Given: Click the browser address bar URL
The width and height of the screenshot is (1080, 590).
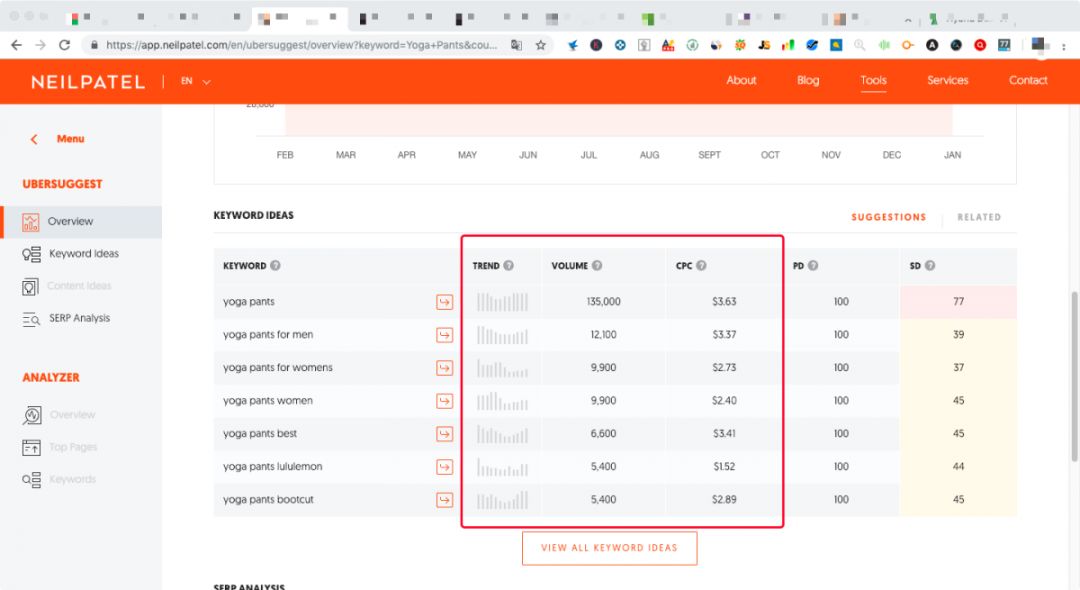Looking at the screenshot, I should tap(301, 45).
